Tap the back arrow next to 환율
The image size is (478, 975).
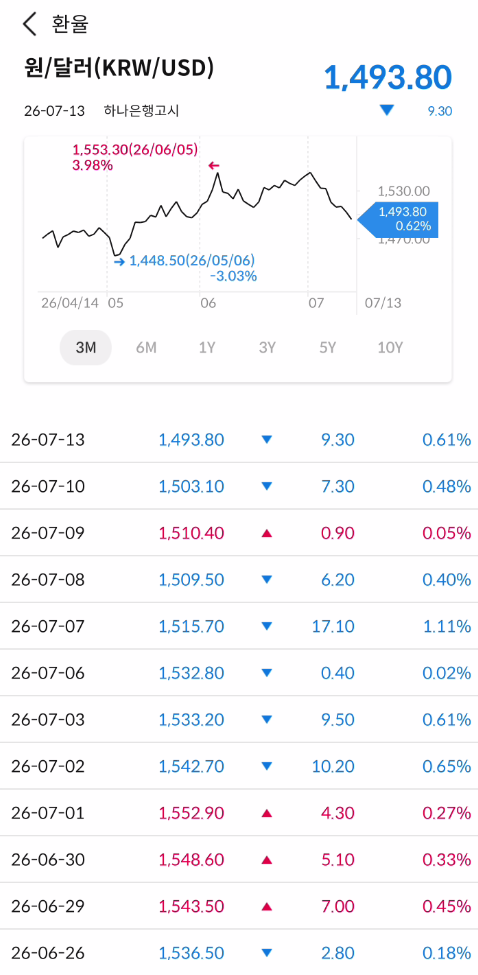tap(30, 24)
